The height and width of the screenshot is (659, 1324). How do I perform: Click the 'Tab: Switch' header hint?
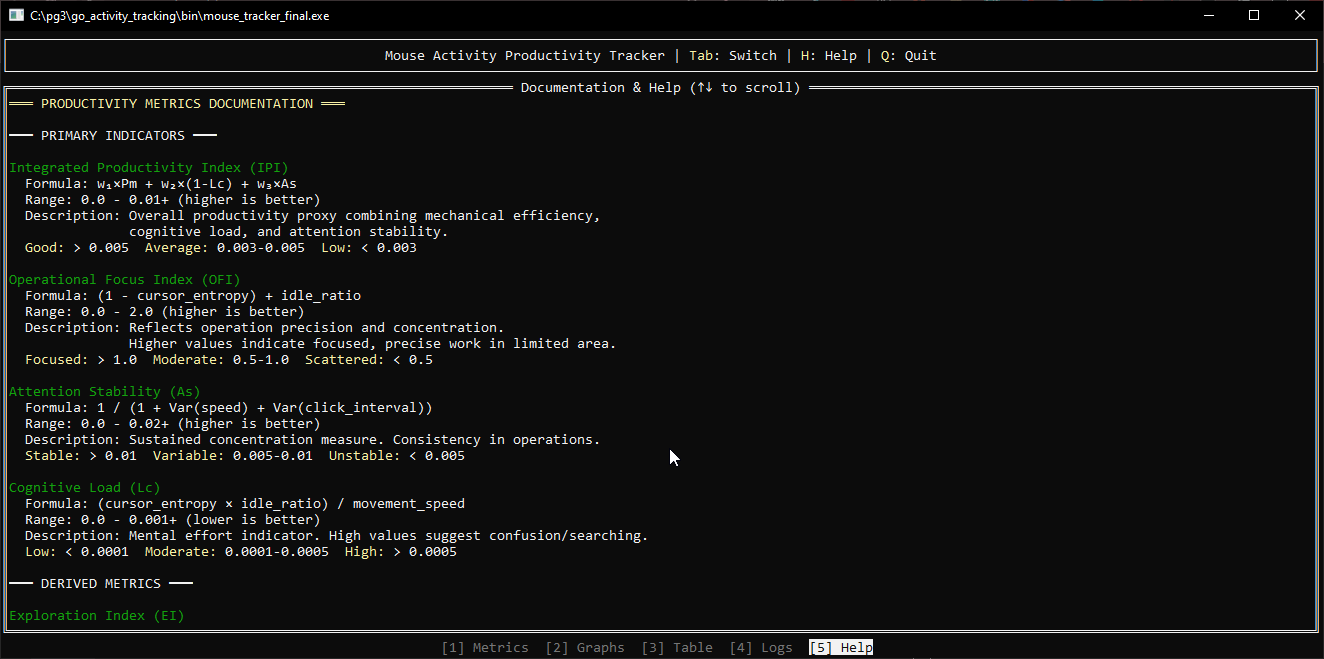(x=733, y=56)
